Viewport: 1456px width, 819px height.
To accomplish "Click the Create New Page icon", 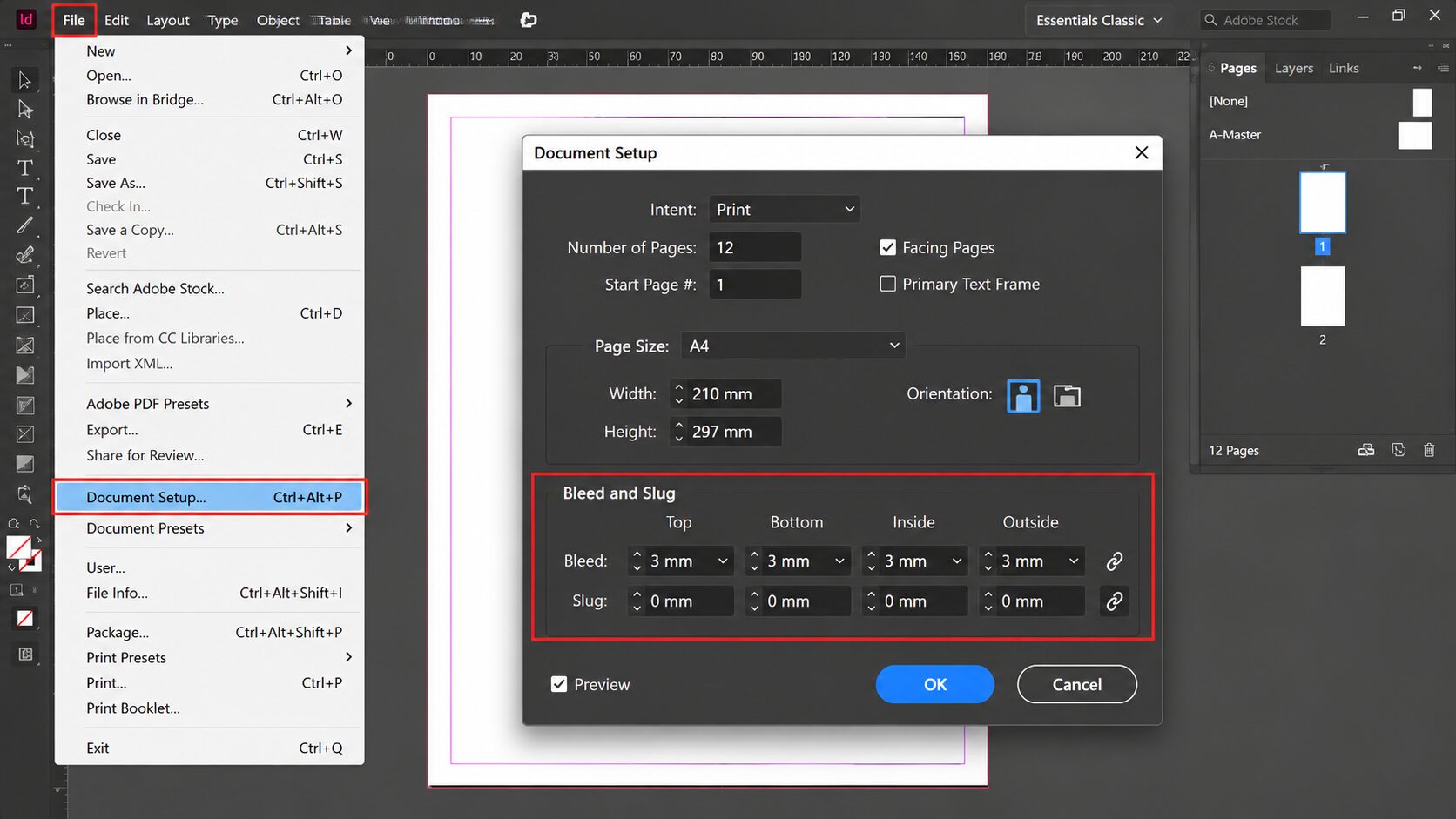I will 1399,450.
